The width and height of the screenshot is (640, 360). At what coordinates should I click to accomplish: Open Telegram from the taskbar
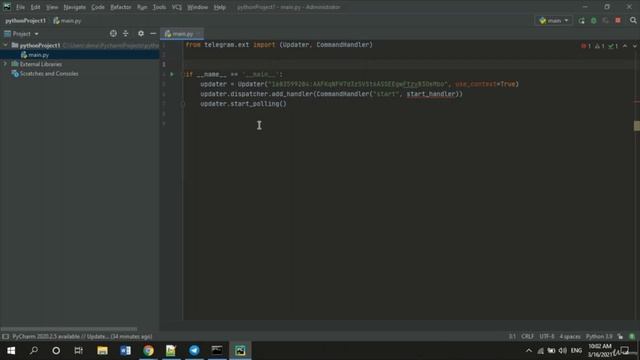click(194, 351)
